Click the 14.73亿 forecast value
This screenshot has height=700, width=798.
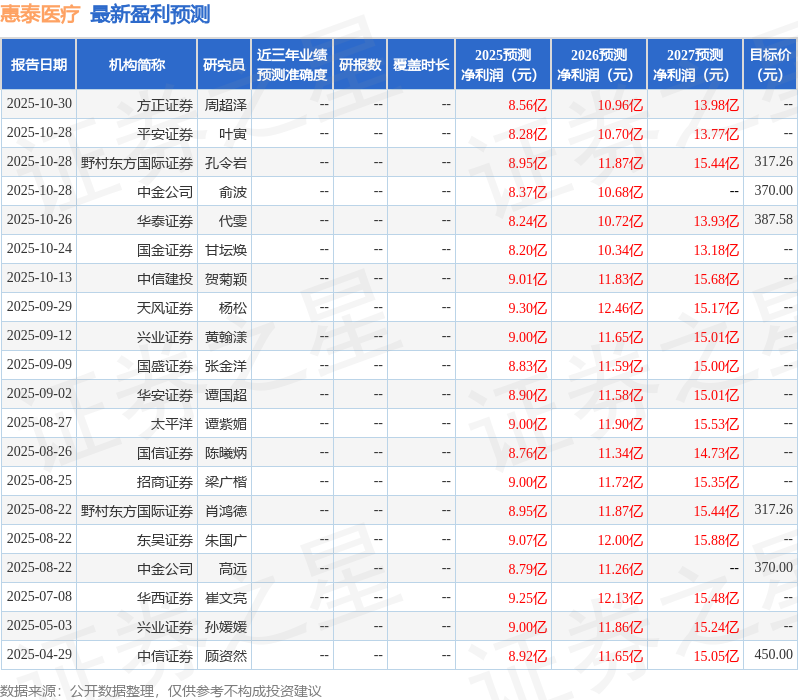(716, 453)
